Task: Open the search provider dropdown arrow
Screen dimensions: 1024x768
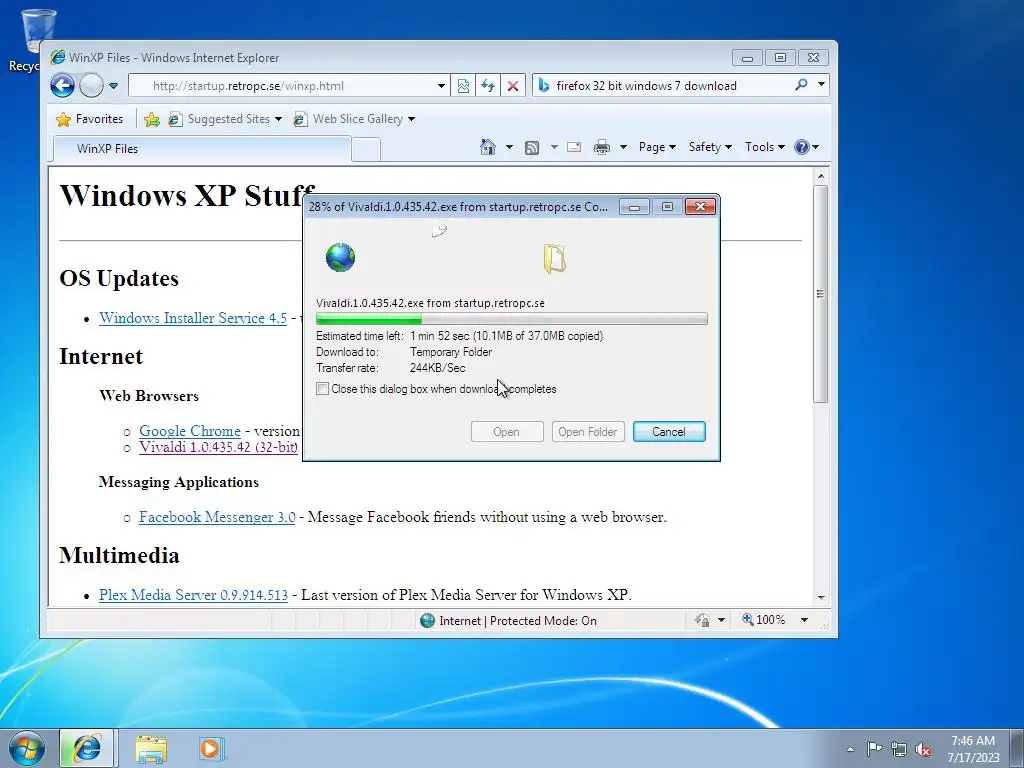Action: [x=821, y=85]
